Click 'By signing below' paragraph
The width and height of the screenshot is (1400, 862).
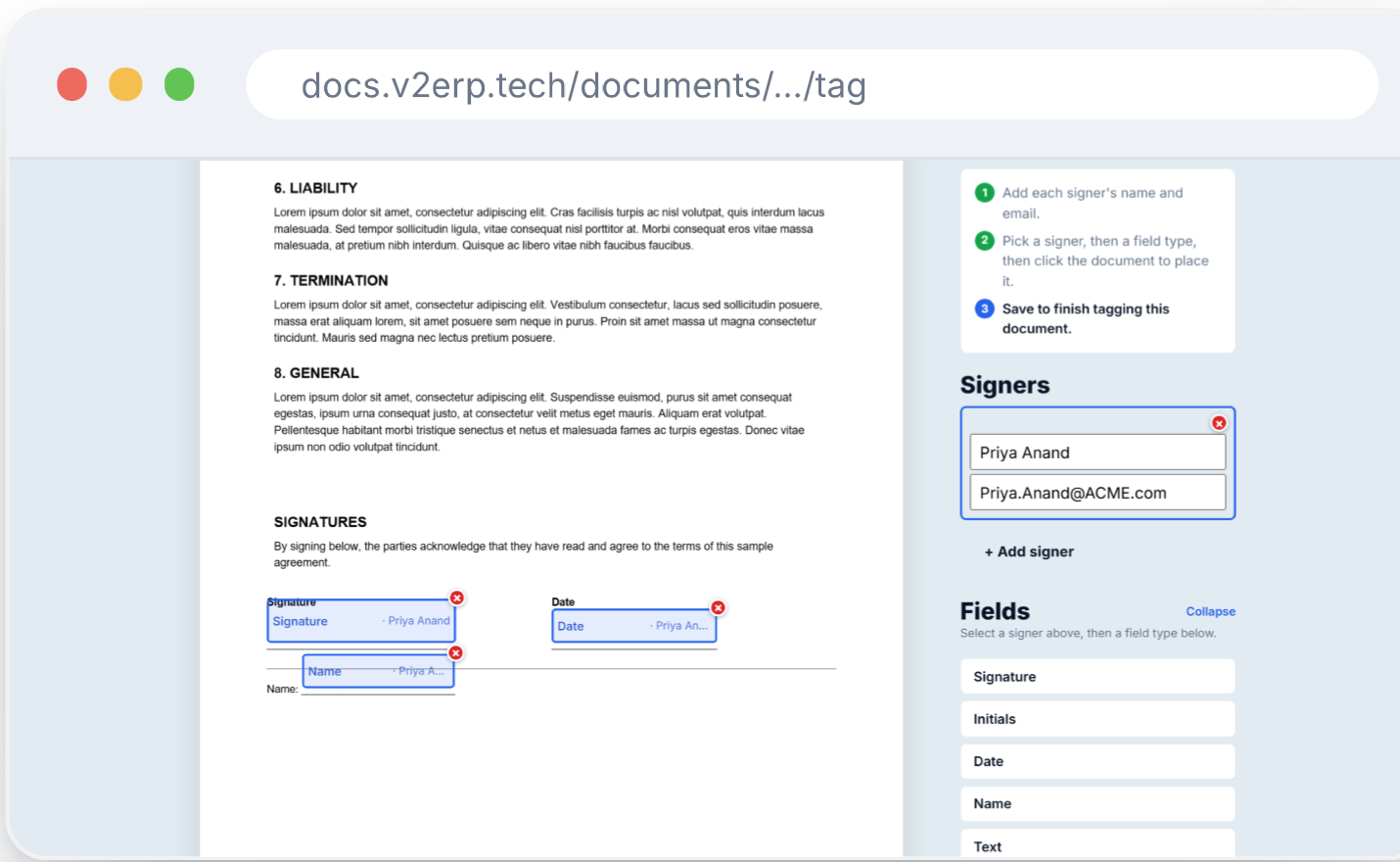point(523,554)
